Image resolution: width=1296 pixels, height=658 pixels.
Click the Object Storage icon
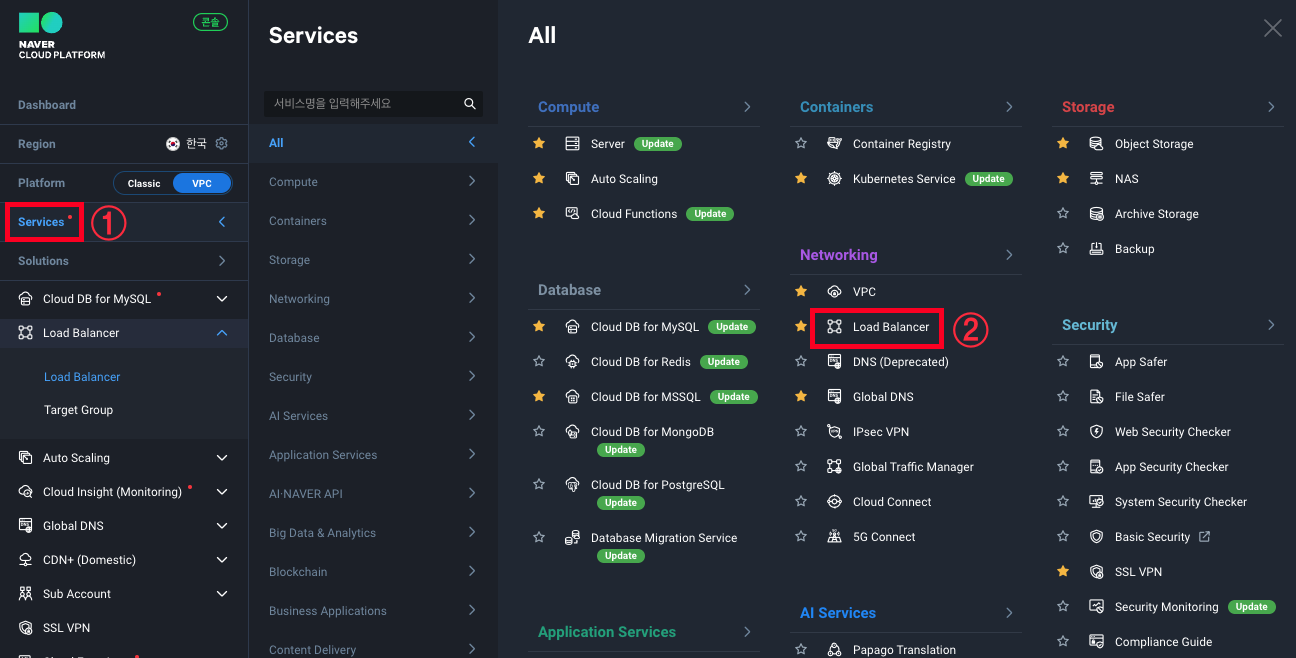point(1097,143)
